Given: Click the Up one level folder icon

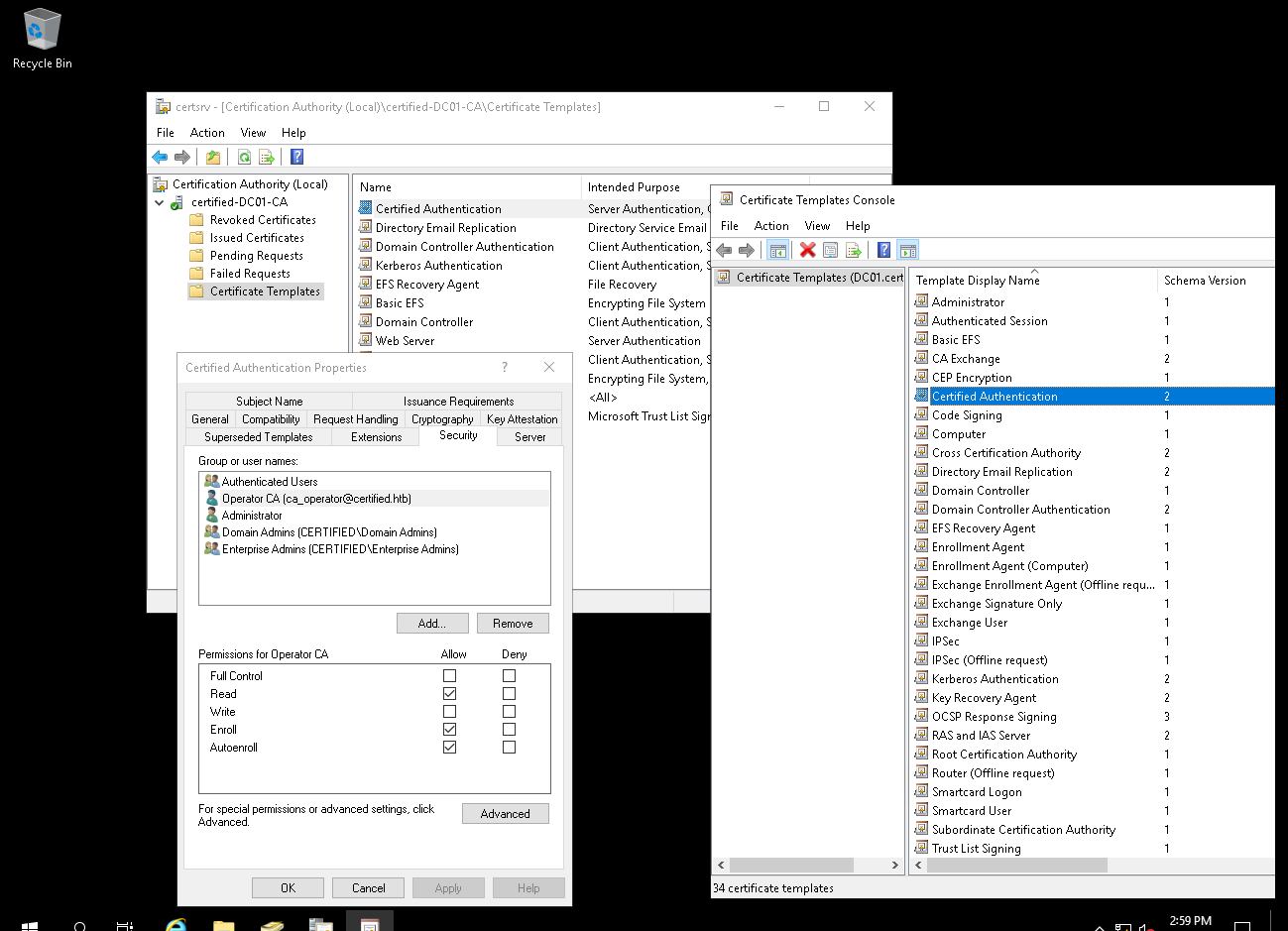Looking at the screenshot, I should [213, 157].
